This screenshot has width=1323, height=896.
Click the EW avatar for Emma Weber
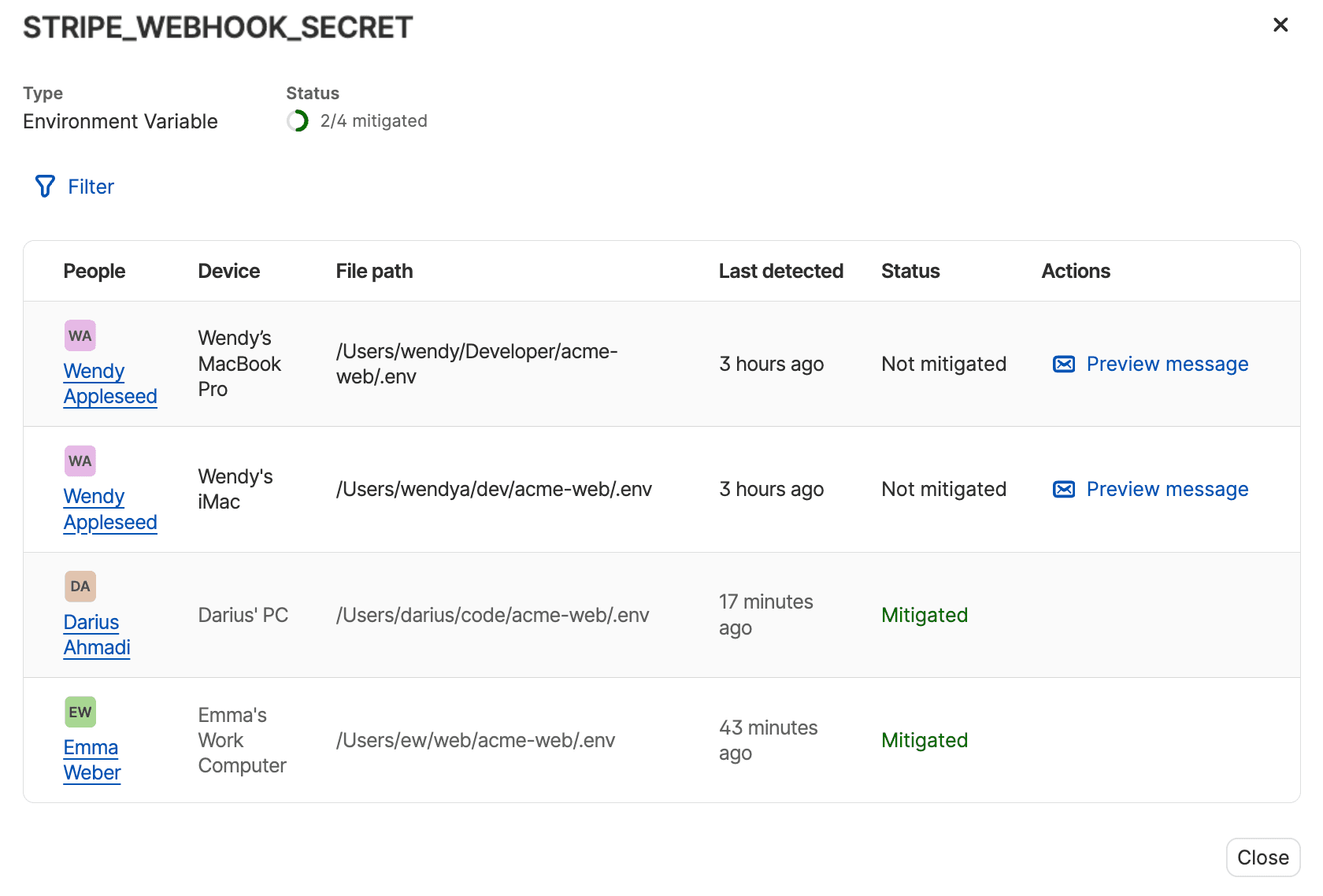pyautogui.click(x=80, y=712)
